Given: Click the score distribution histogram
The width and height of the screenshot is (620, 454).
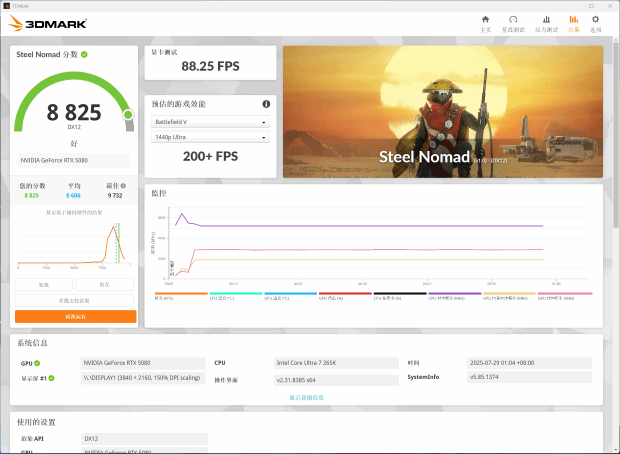Looking at the screenshot, I should click(x=74, y=244).
